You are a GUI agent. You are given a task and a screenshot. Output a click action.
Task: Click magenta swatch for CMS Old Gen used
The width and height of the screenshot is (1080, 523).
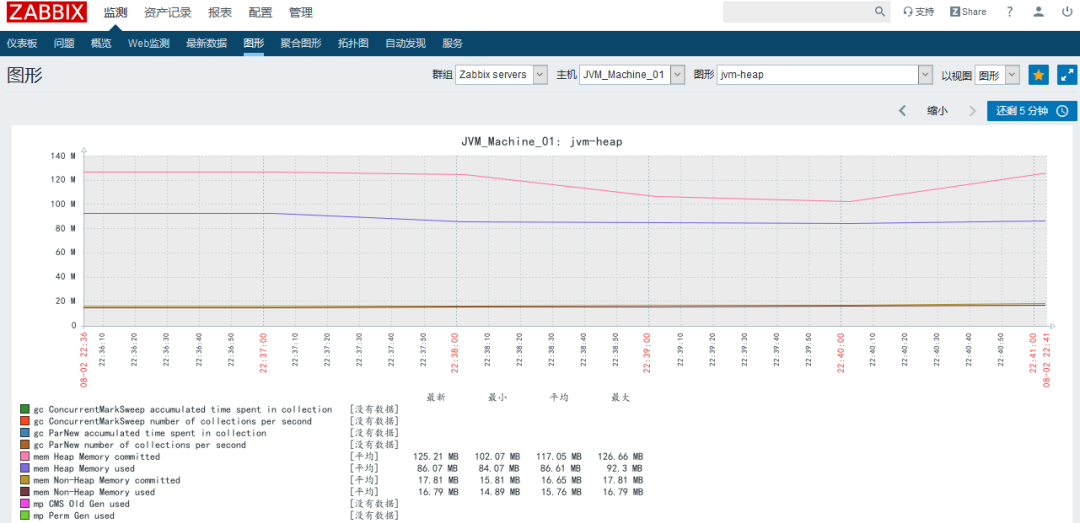pos(25,504)
